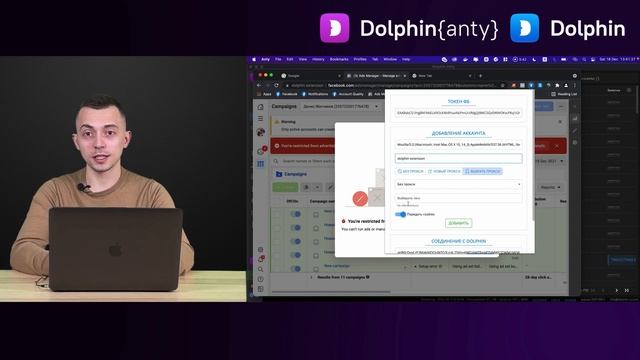Viewport: 640px width, 360px height.
Task: Open the Anty application menu
Action: click(265, 60)
